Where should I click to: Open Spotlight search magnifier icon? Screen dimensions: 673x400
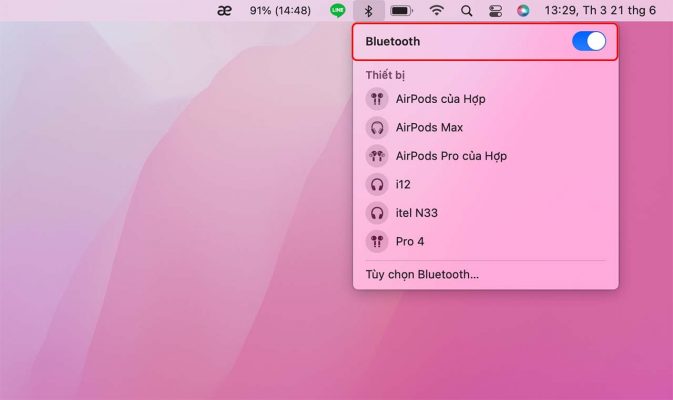[x=466, y=11]
